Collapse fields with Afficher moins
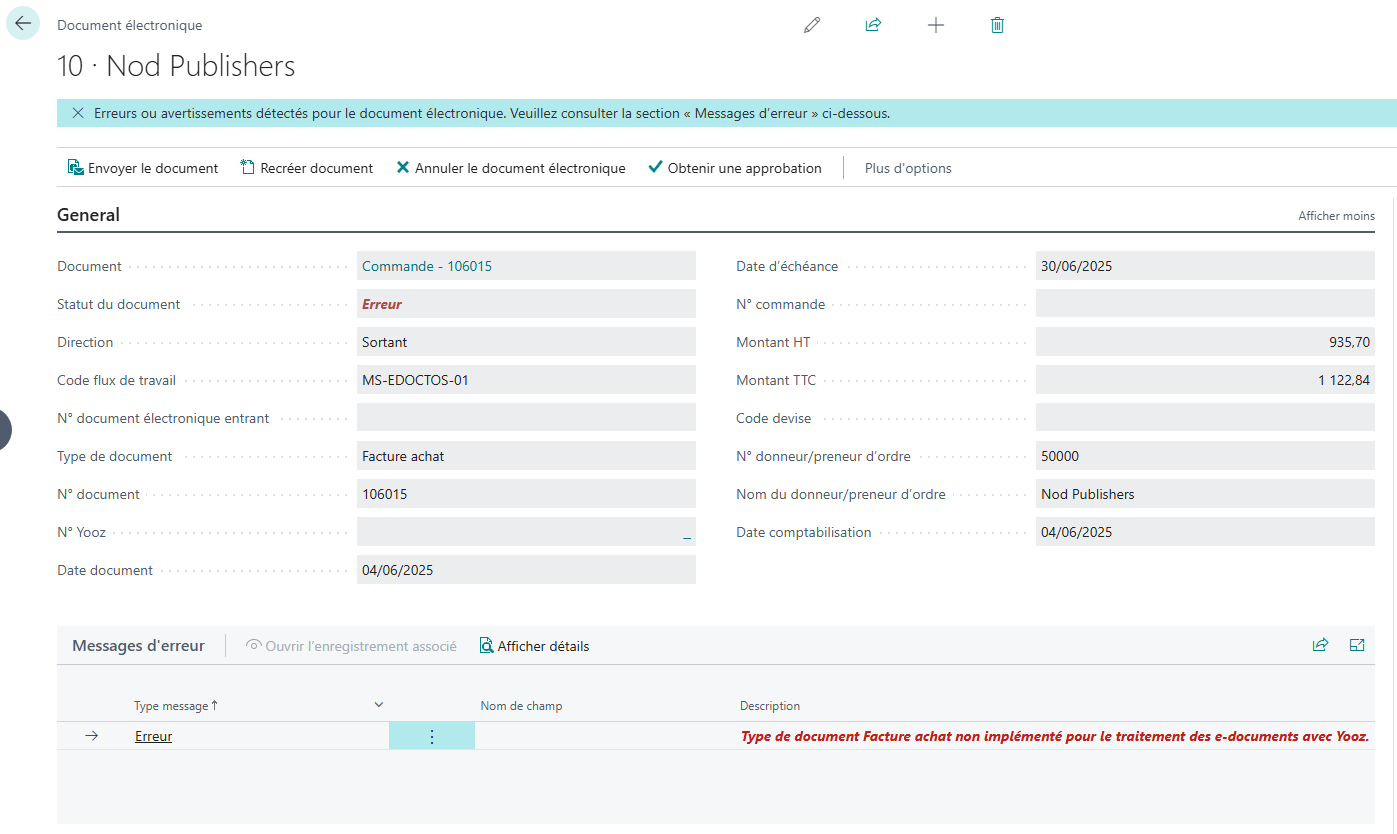 click(x=1336, y=216)
